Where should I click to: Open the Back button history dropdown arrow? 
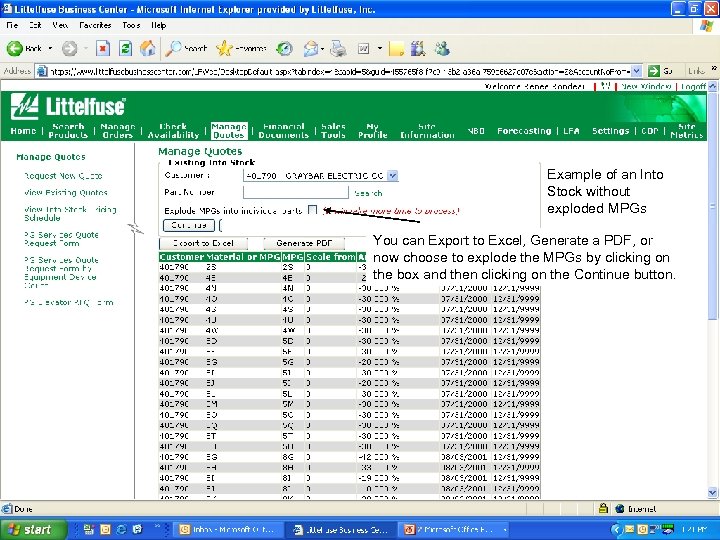point(50,48)
